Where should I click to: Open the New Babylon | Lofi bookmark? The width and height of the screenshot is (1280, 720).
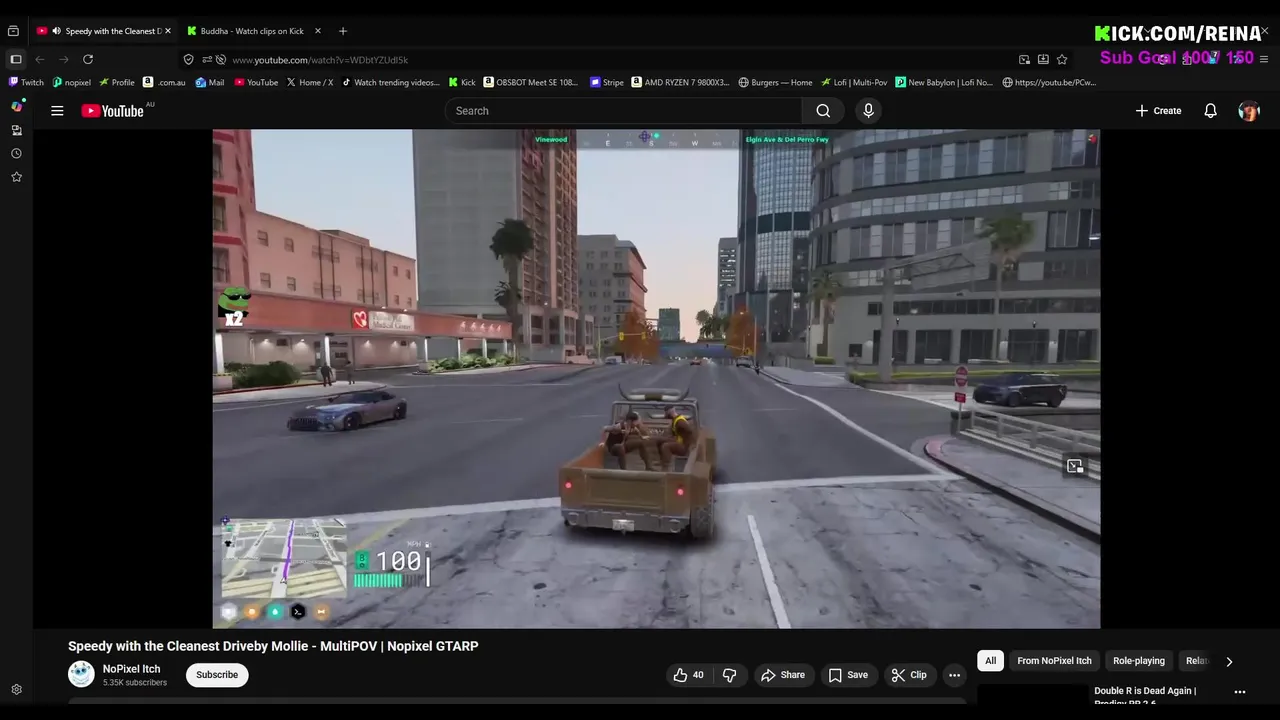coord(944,83)
